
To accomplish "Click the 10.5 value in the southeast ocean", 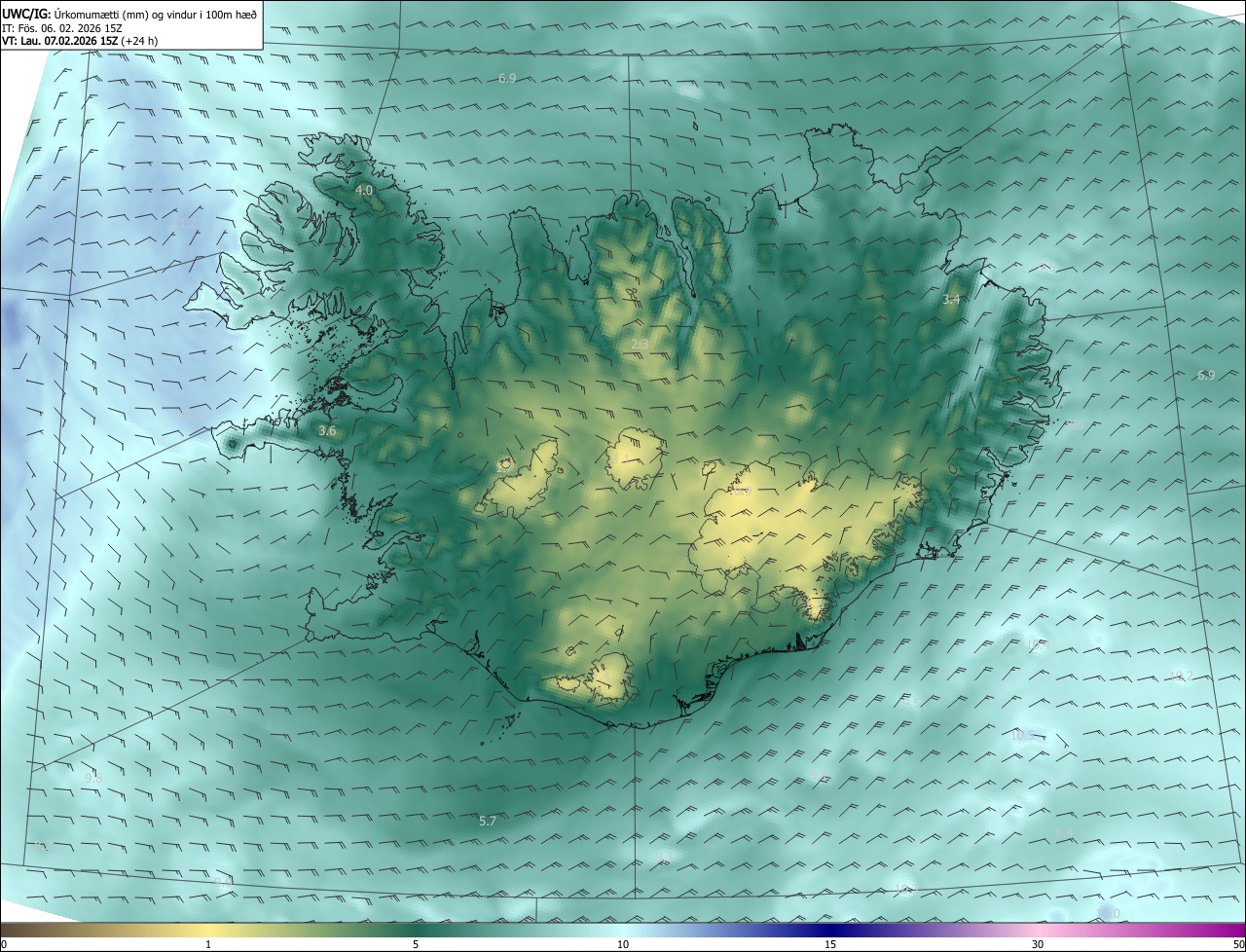I will click(1022, 735).
